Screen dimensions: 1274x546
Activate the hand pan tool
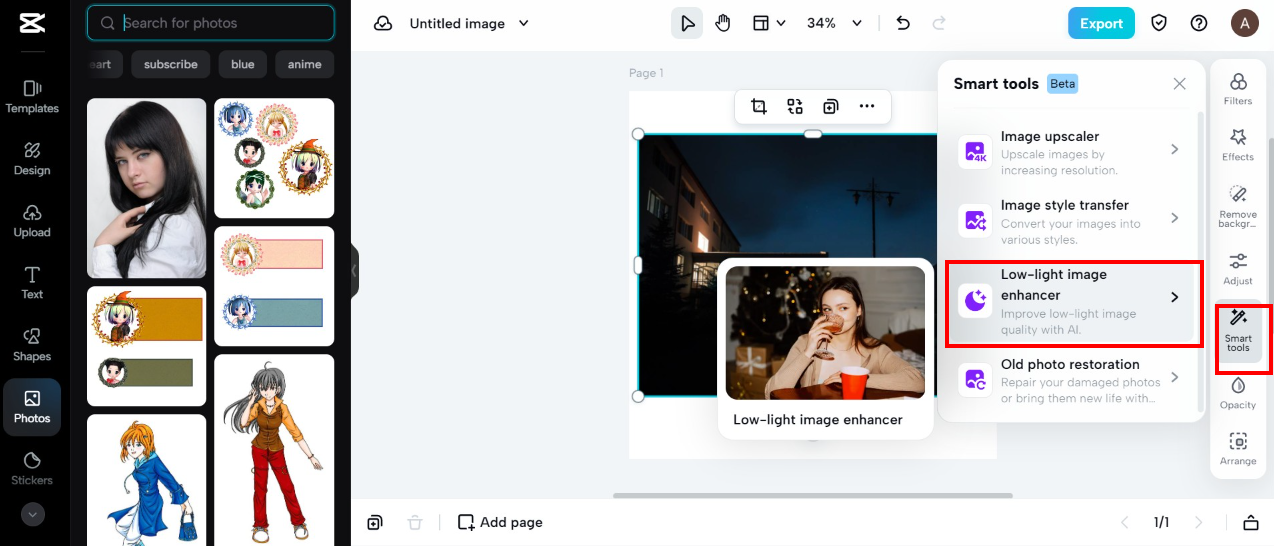click(x=723, y=23)
